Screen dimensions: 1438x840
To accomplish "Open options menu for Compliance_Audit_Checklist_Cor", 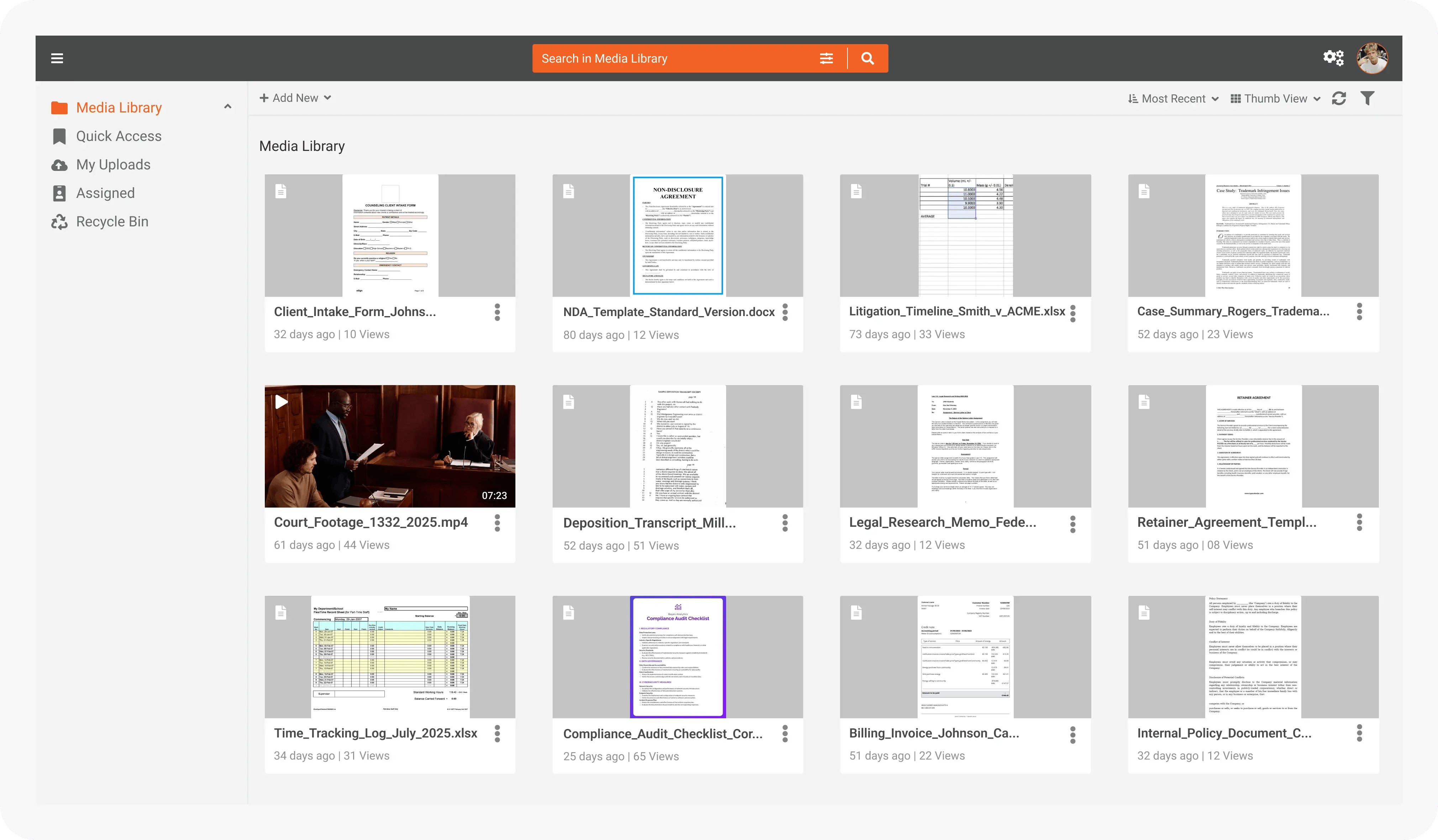I will [x=785, y=733].
